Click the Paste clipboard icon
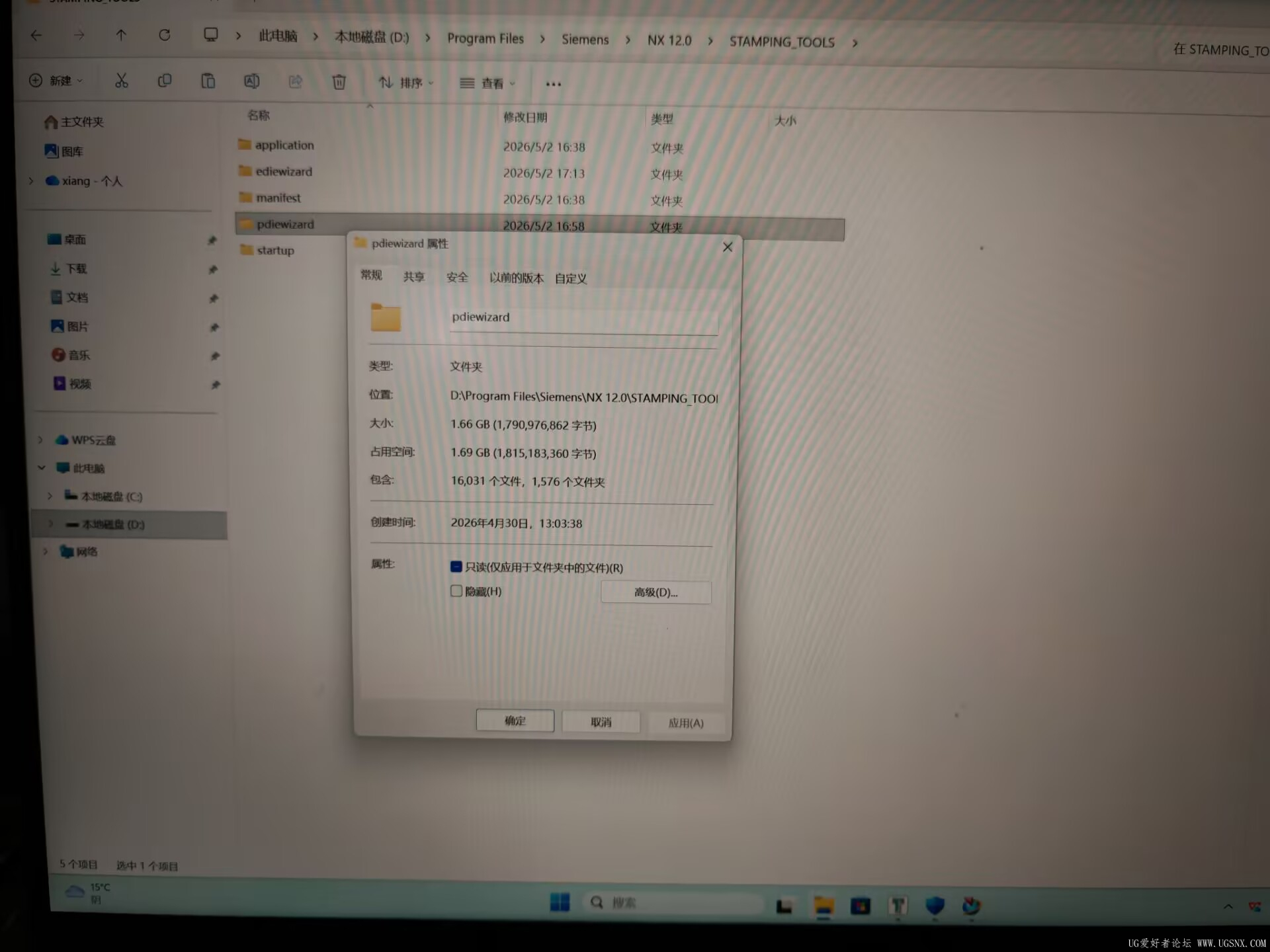 [208, 81]
